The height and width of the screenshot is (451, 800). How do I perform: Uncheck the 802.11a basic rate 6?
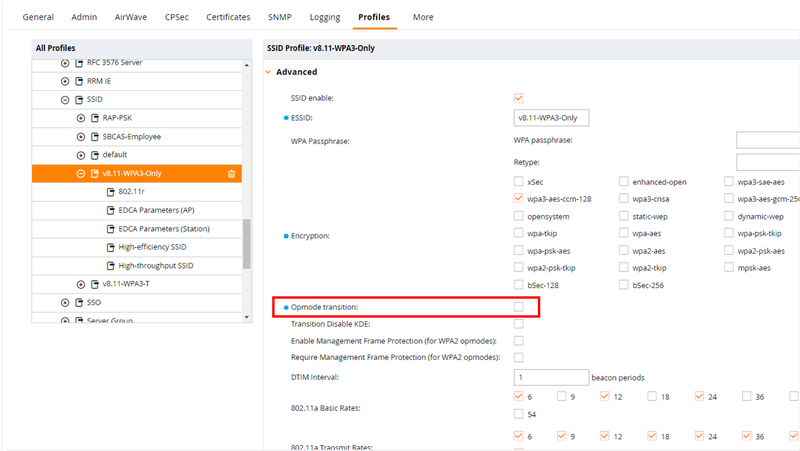pyautogui.click(x=518, y=396)
